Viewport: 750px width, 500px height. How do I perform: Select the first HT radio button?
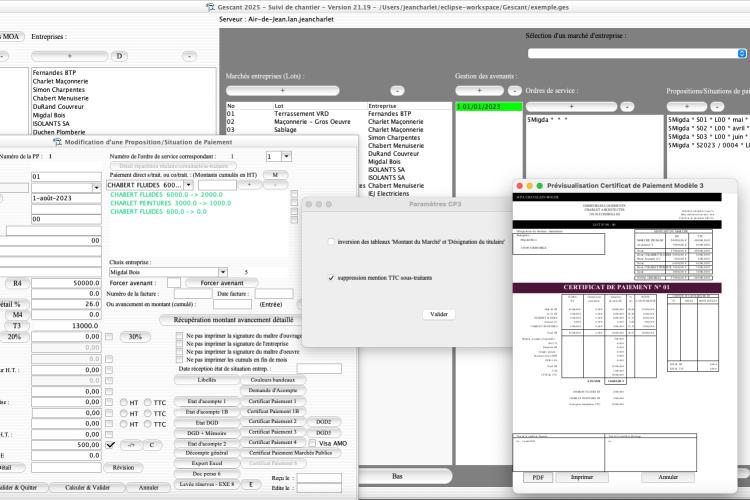[123, 402]
